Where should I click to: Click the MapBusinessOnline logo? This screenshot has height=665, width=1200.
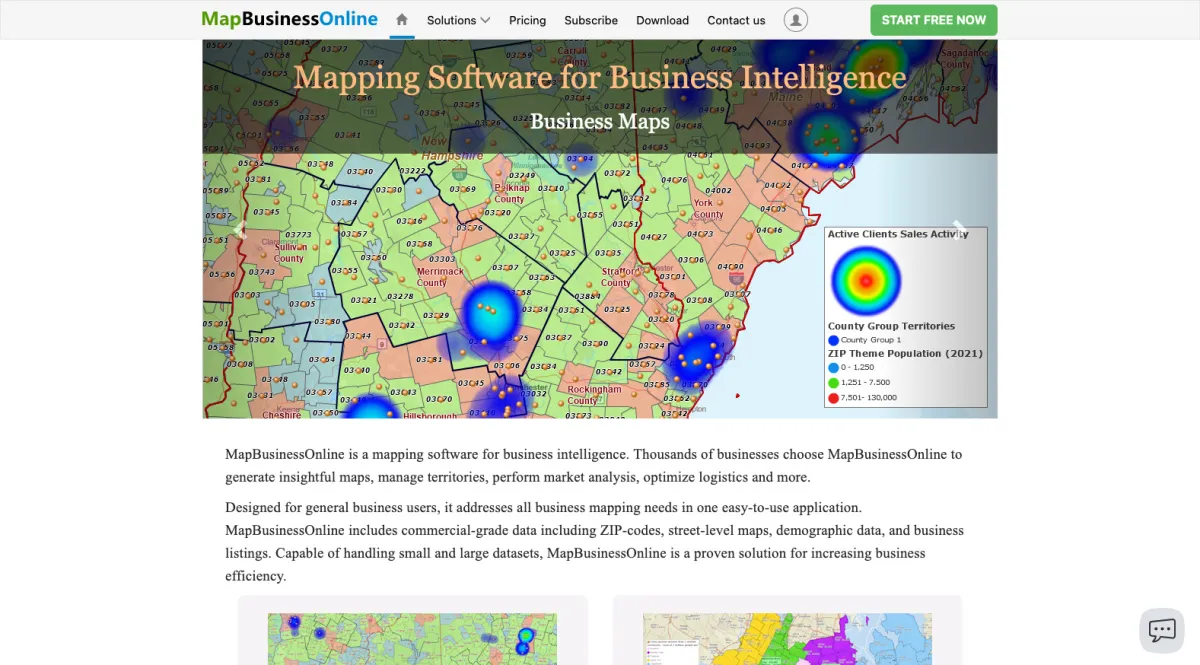coord(290,19)
